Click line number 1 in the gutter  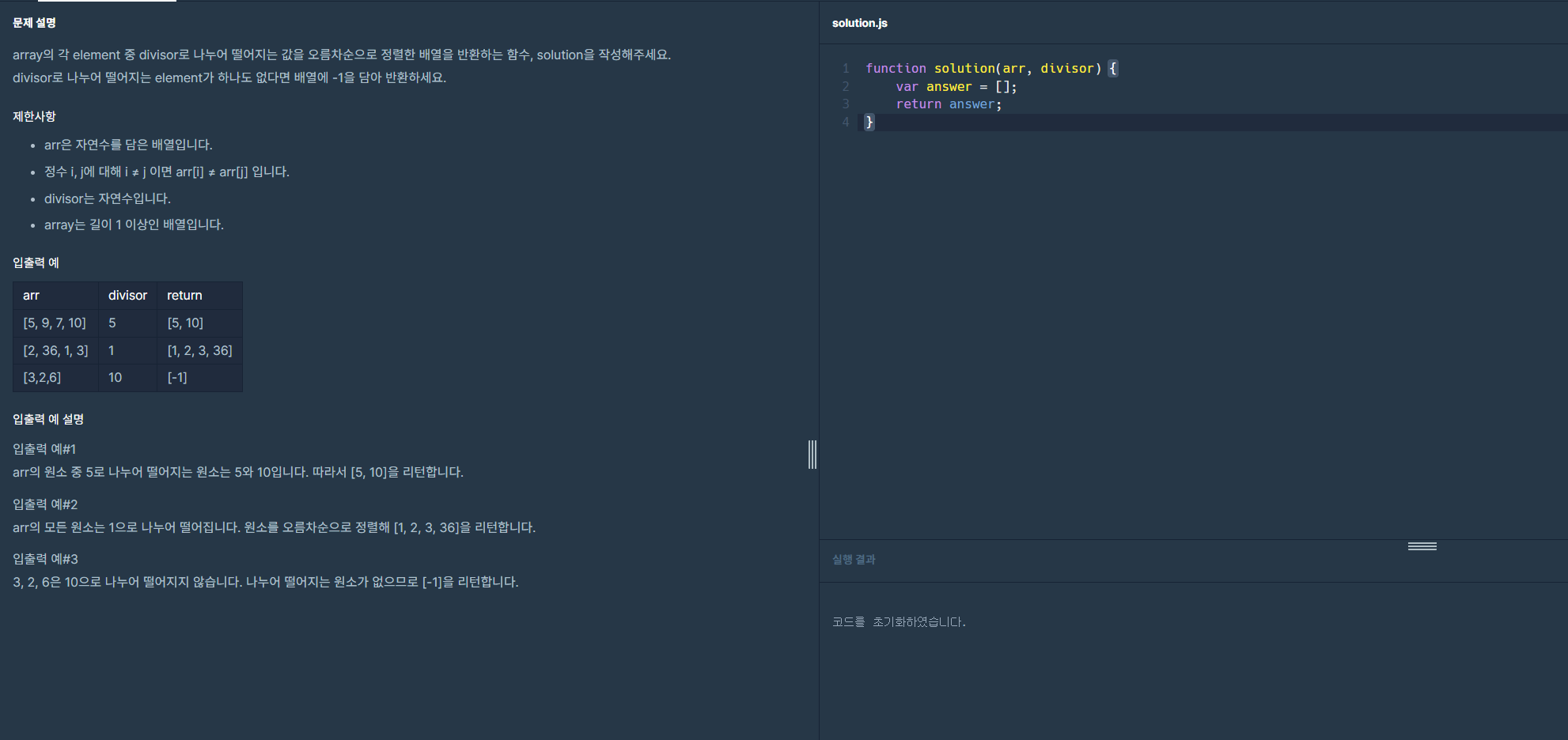click(846, 69)
